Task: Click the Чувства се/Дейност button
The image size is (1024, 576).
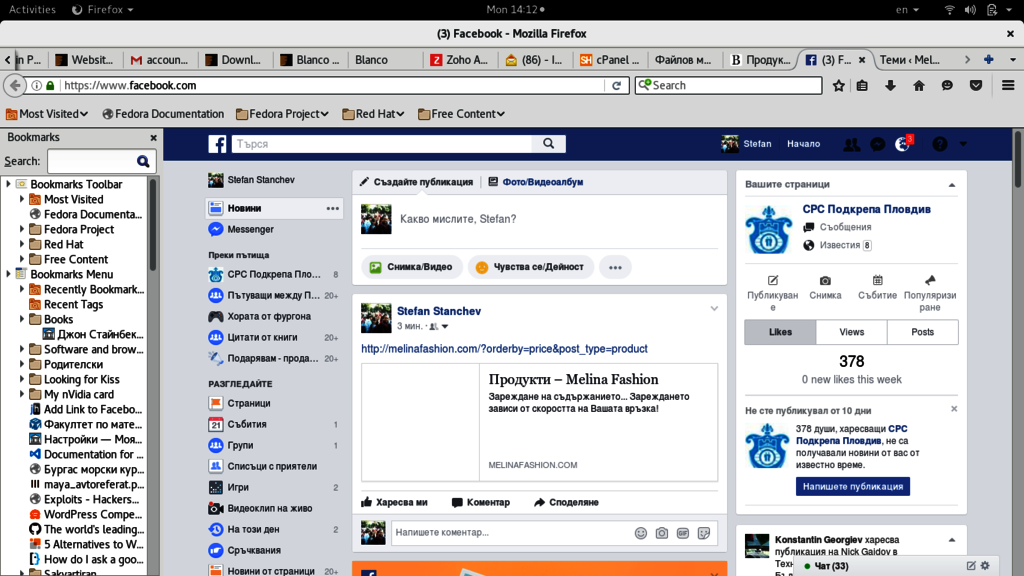Action: tap(530, 267)
